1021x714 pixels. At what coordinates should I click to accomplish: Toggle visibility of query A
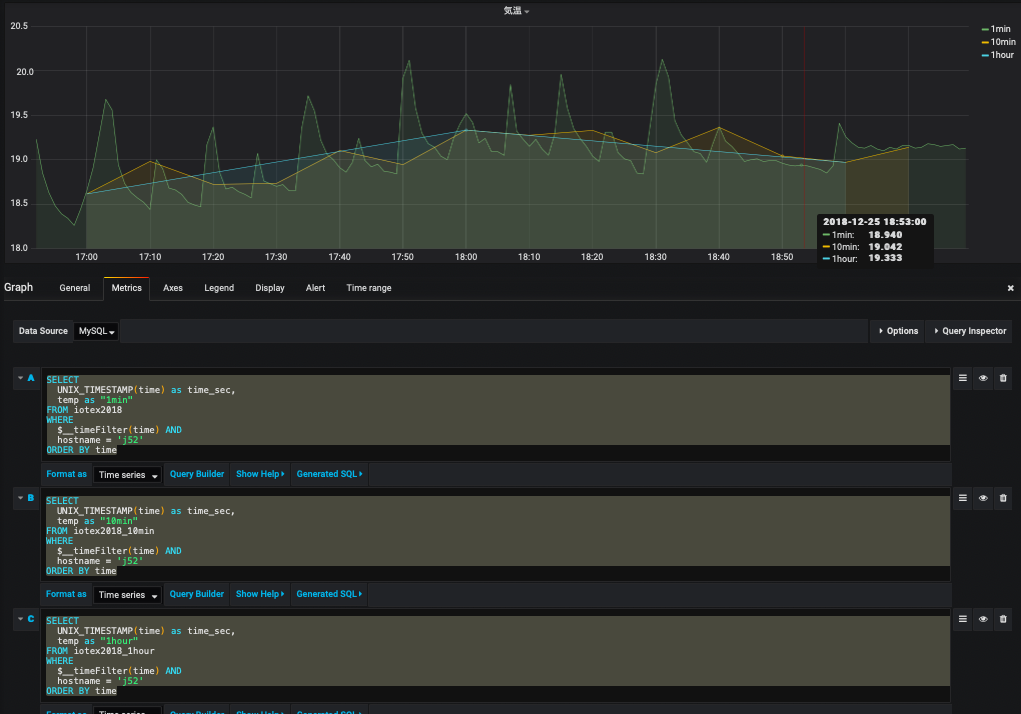tap(983, 378)
